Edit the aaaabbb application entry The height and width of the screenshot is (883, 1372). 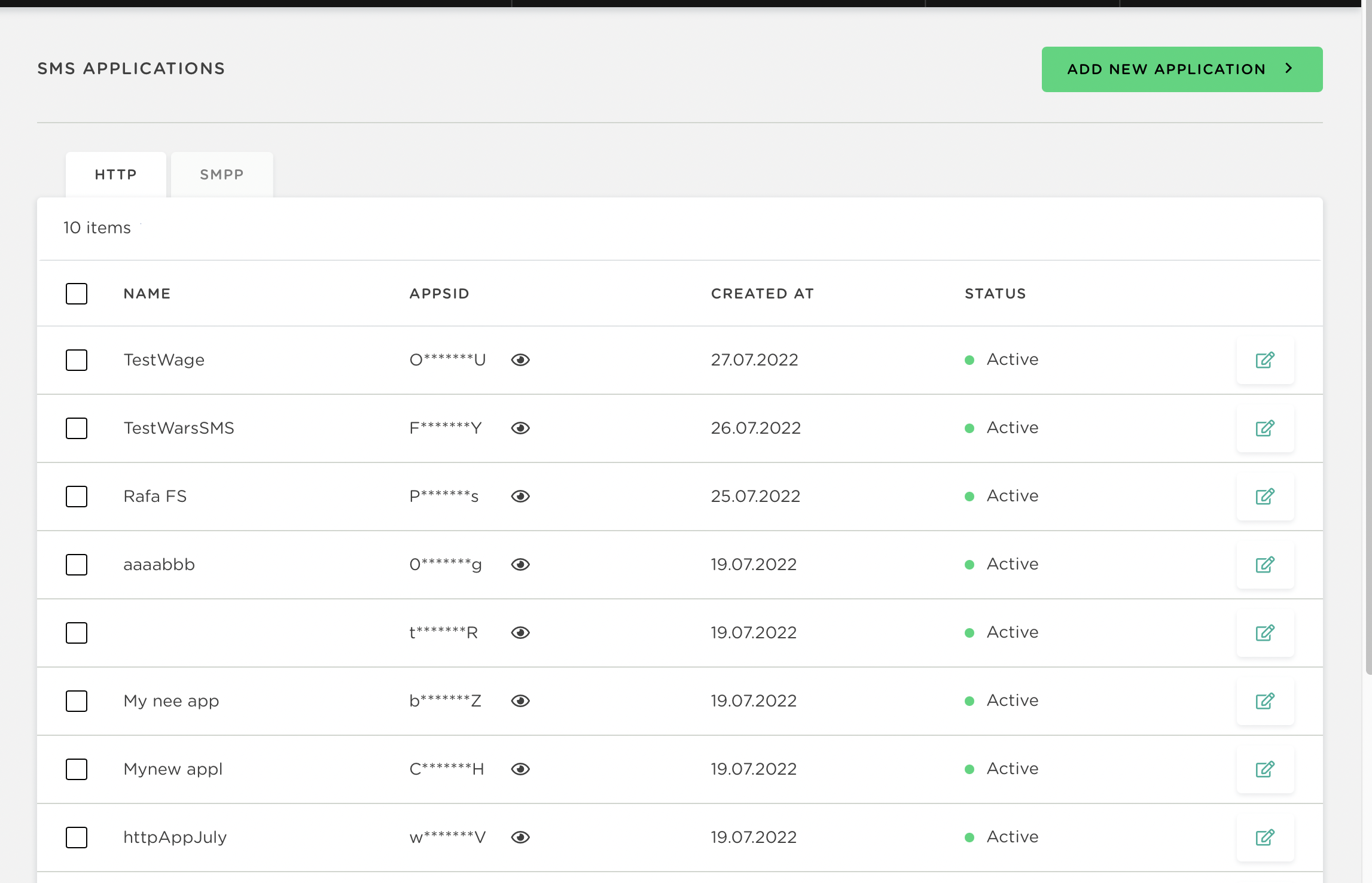click(x=1264, y=565)
